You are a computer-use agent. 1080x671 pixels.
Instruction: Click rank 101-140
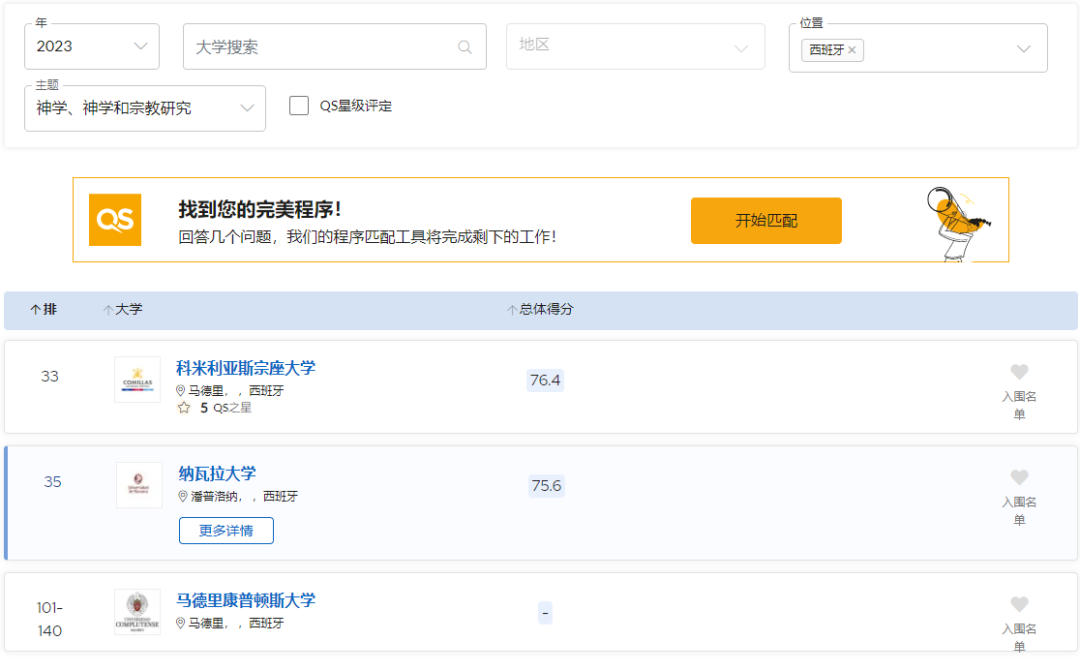click(x=50, y=619)
